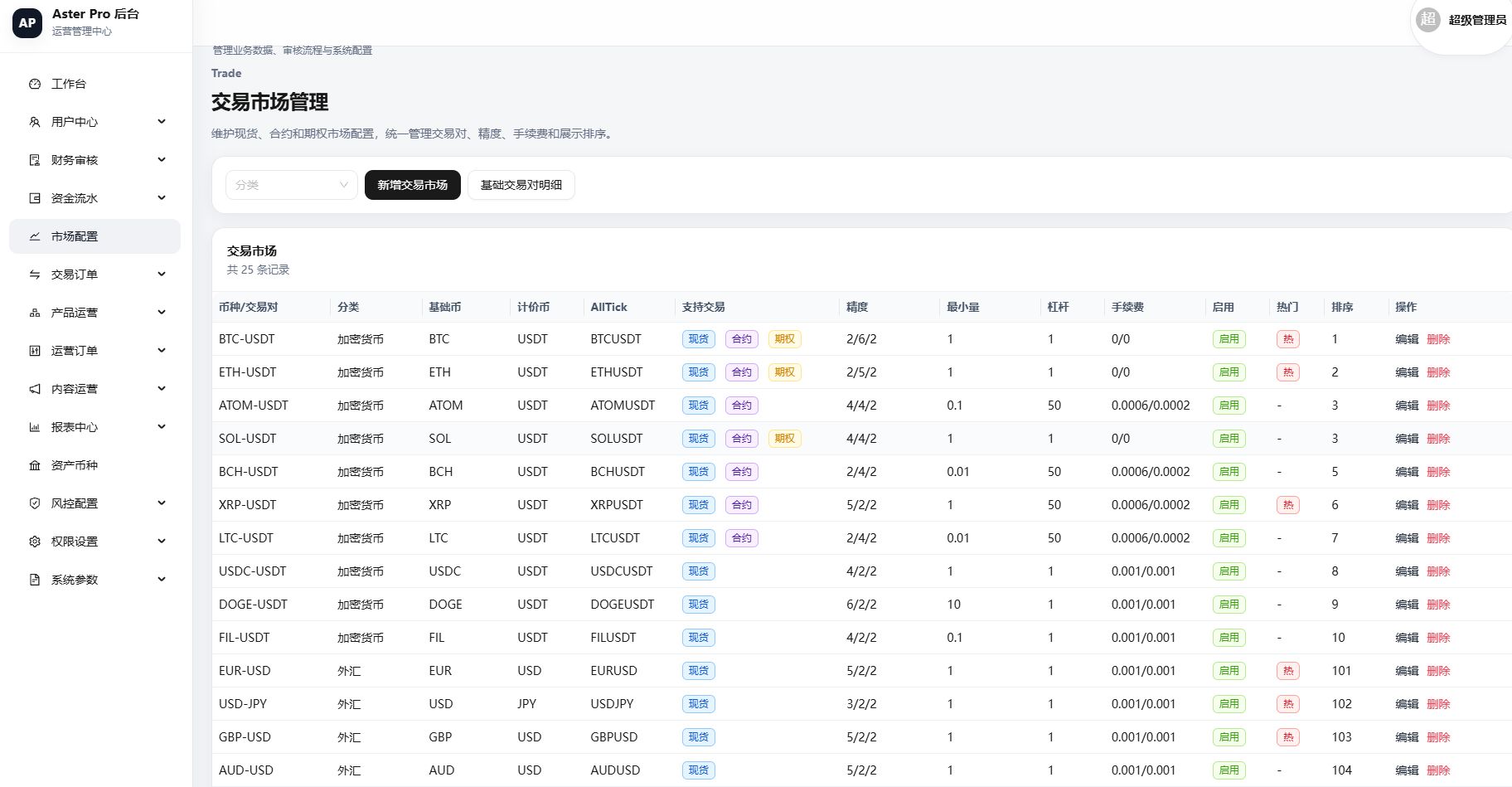Click the 财务审核 document icon
The height and width of the screenshot is (787, 1512).
[x=35, y=160]
